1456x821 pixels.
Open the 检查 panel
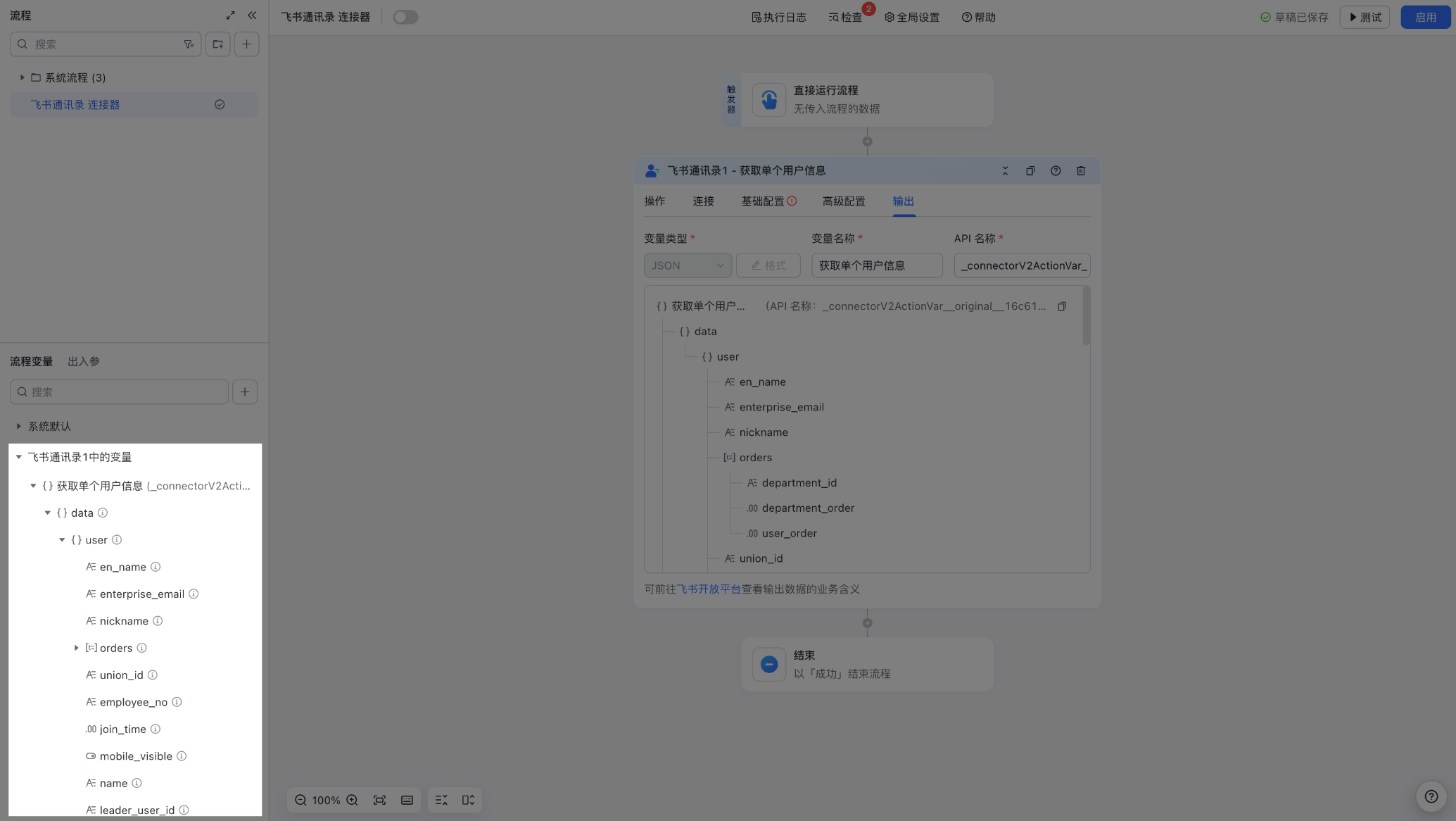click(x=845, y=17)
